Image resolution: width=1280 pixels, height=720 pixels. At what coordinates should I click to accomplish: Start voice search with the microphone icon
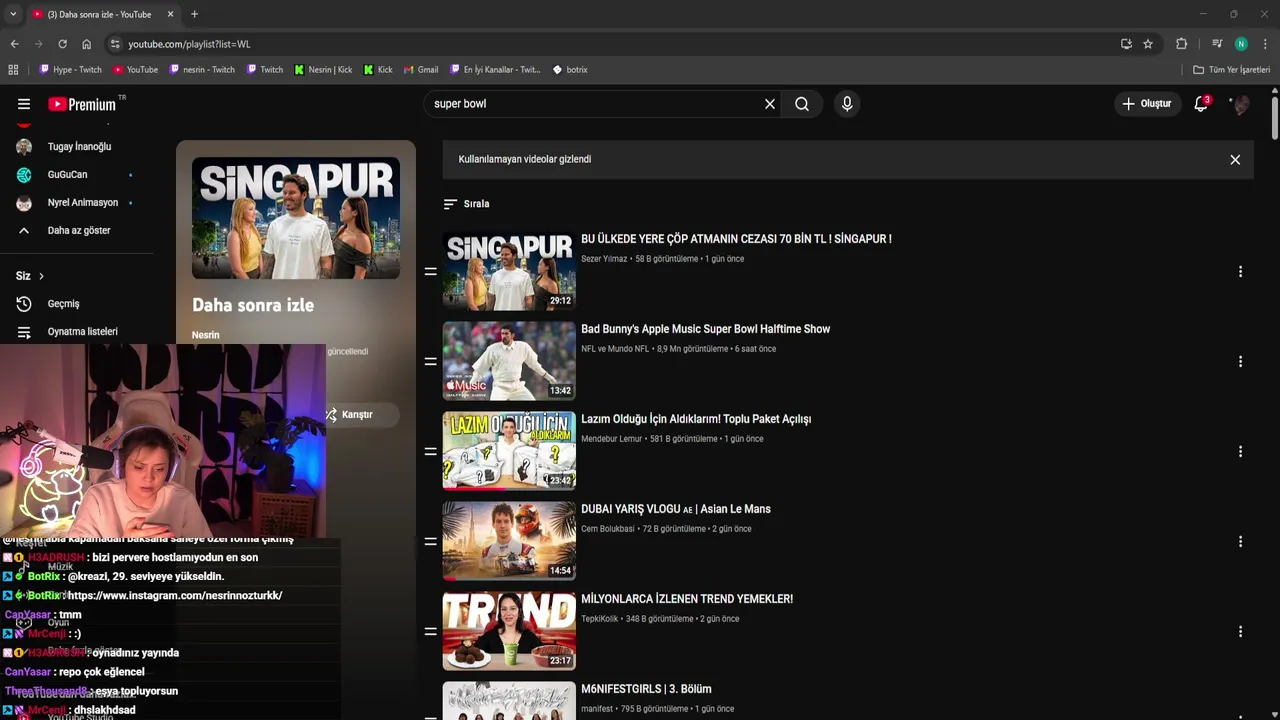(x=847, y=104)
